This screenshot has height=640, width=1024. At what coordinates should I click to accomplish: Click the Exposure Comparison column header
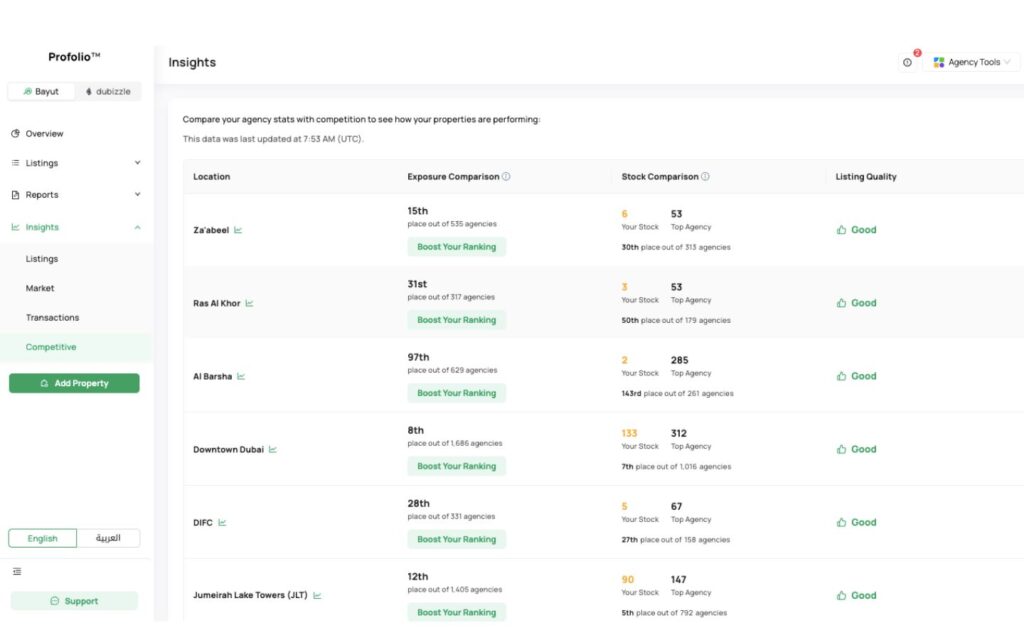click(x=453, y=176)
